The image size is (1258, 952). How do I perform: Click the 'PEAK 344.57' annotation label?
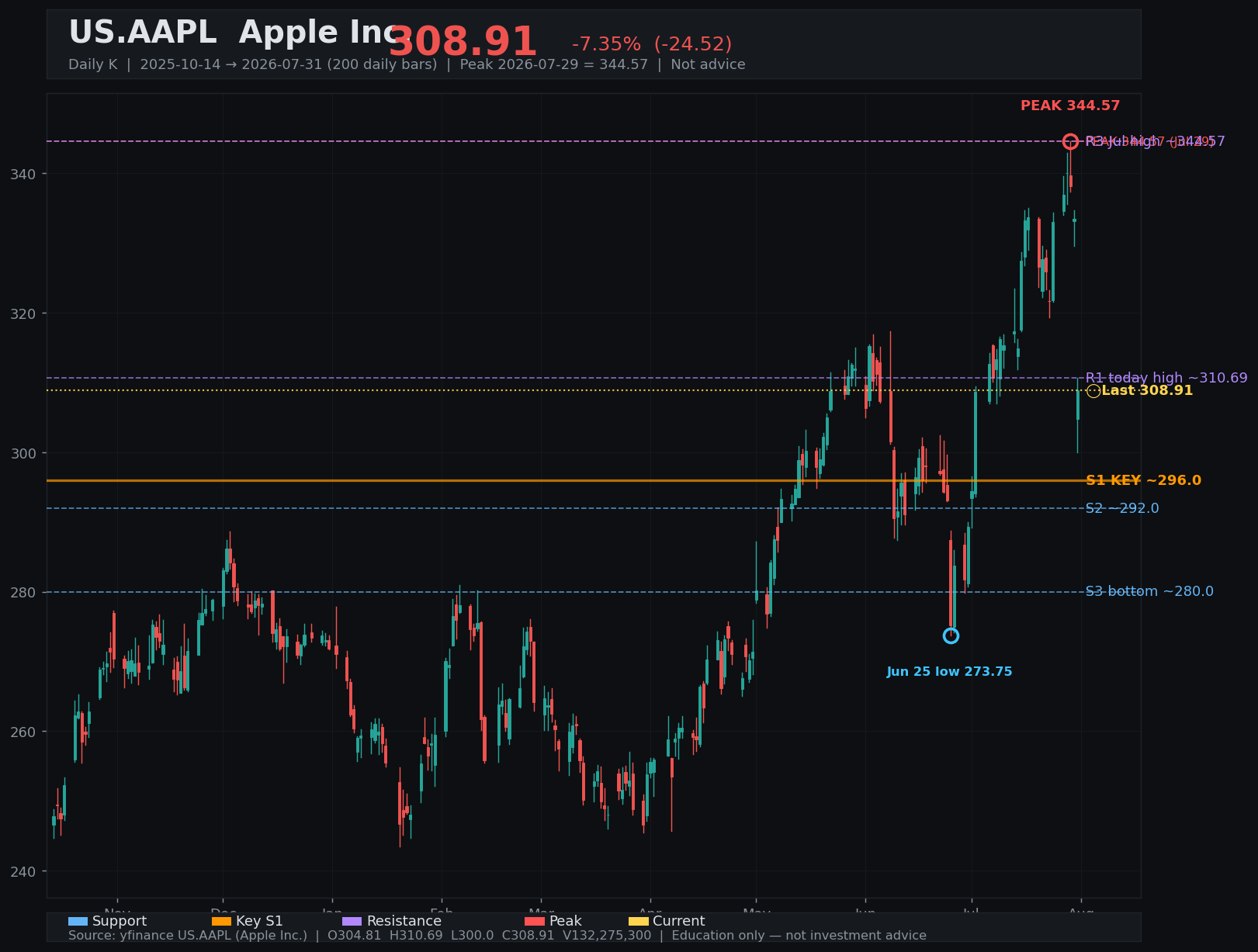(1070, 106)
